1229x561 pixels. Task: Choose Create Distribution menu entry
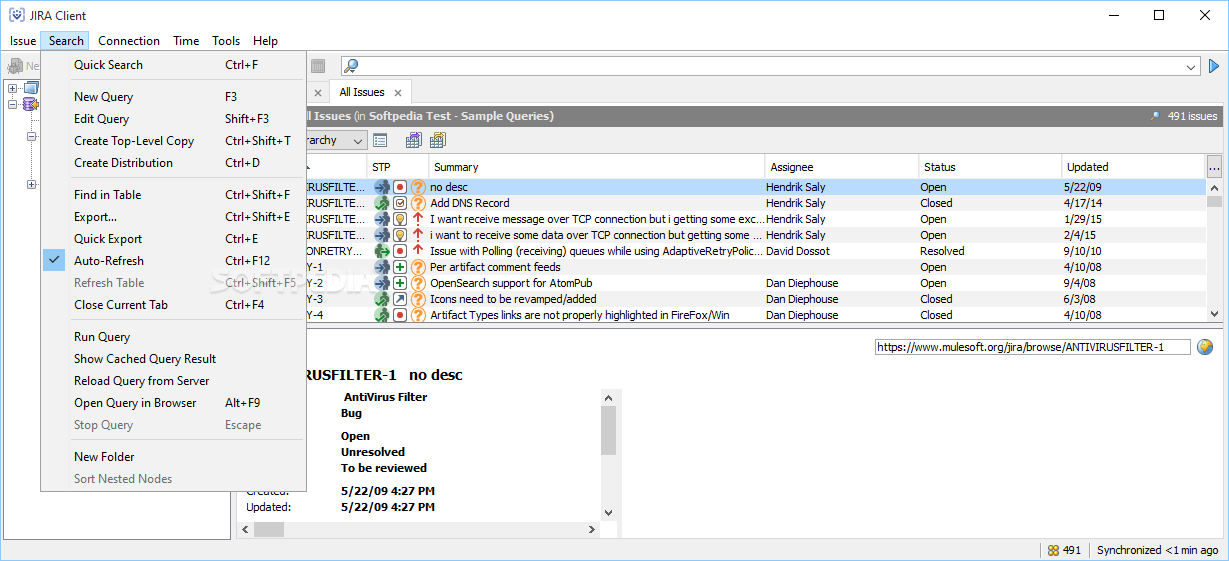[x=172, y=163]
